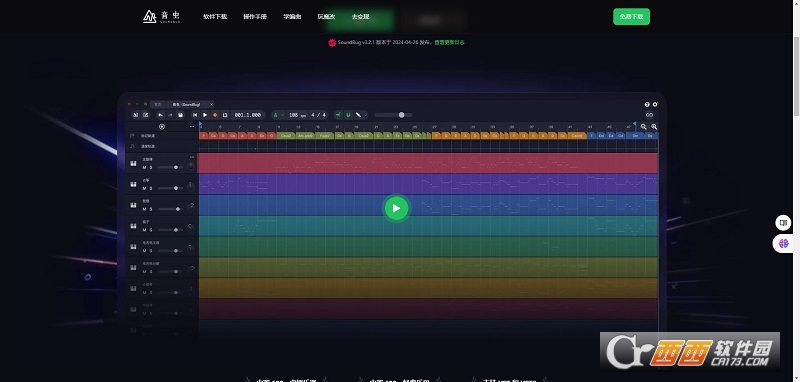Viewport: 800px width, 382px height.
Task: Open the 软件下载 nav item
Action: (215, 17)
